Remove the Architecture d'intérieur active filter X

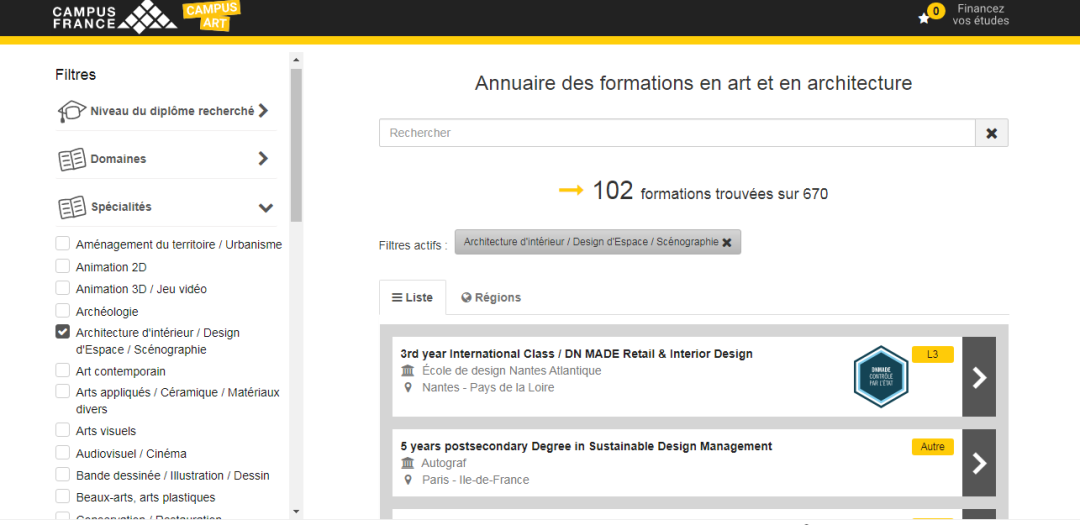coord(727,243)
